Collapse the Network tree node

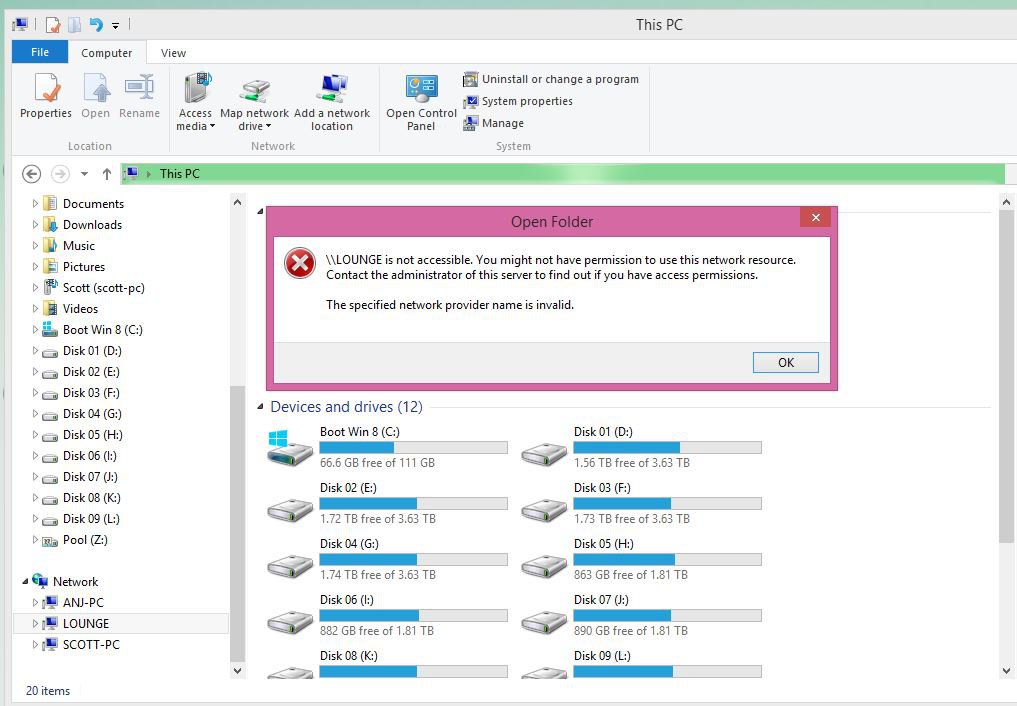(25, 582)
